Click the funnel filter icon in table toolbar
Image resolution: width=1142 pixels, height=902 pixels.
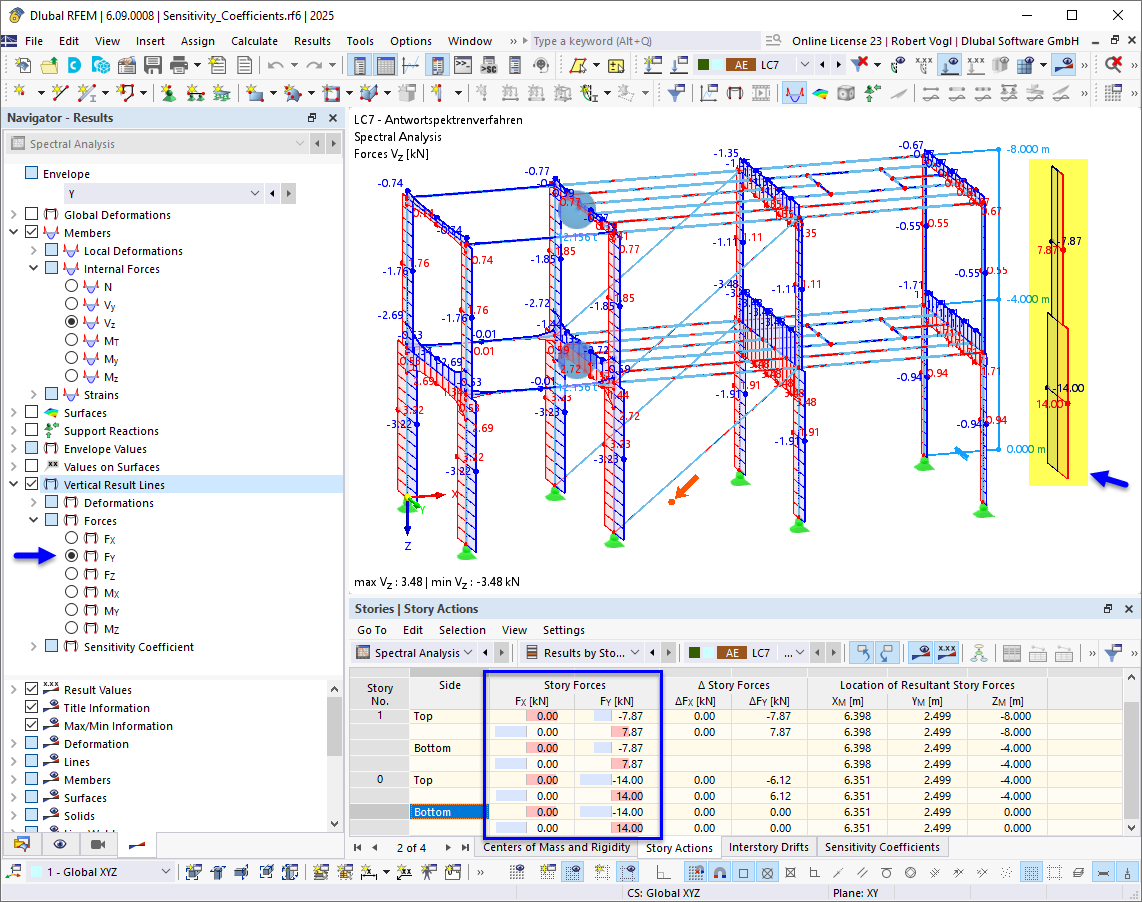point(1113,653)
